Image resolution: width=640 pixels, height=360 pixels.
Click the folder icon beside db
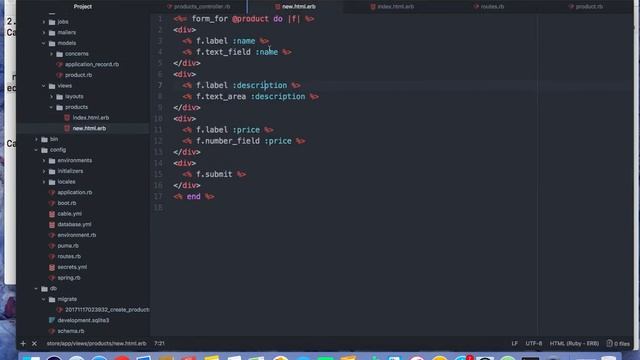point(44,289)
